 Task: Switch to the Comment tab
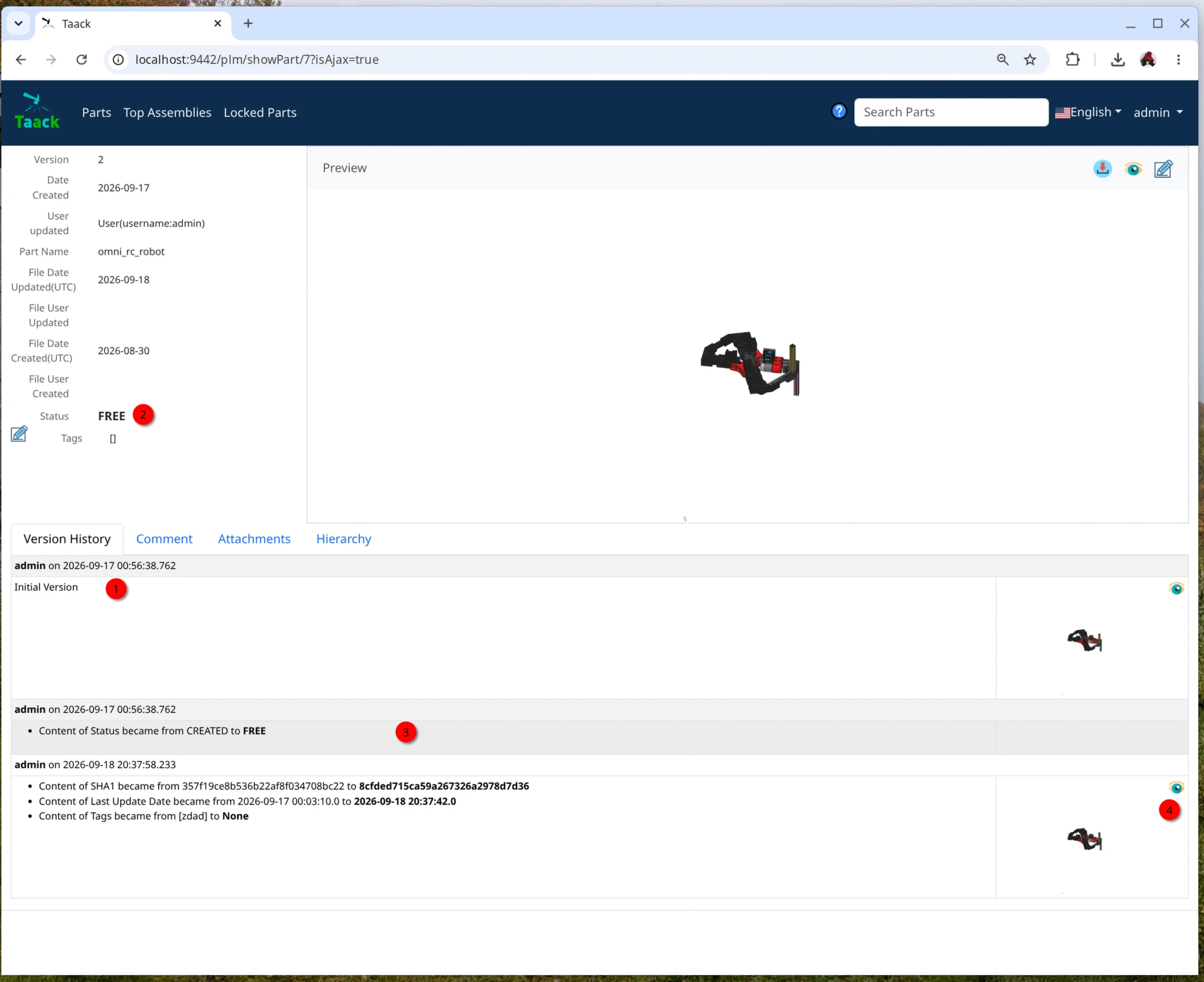(x=164, y=538)
